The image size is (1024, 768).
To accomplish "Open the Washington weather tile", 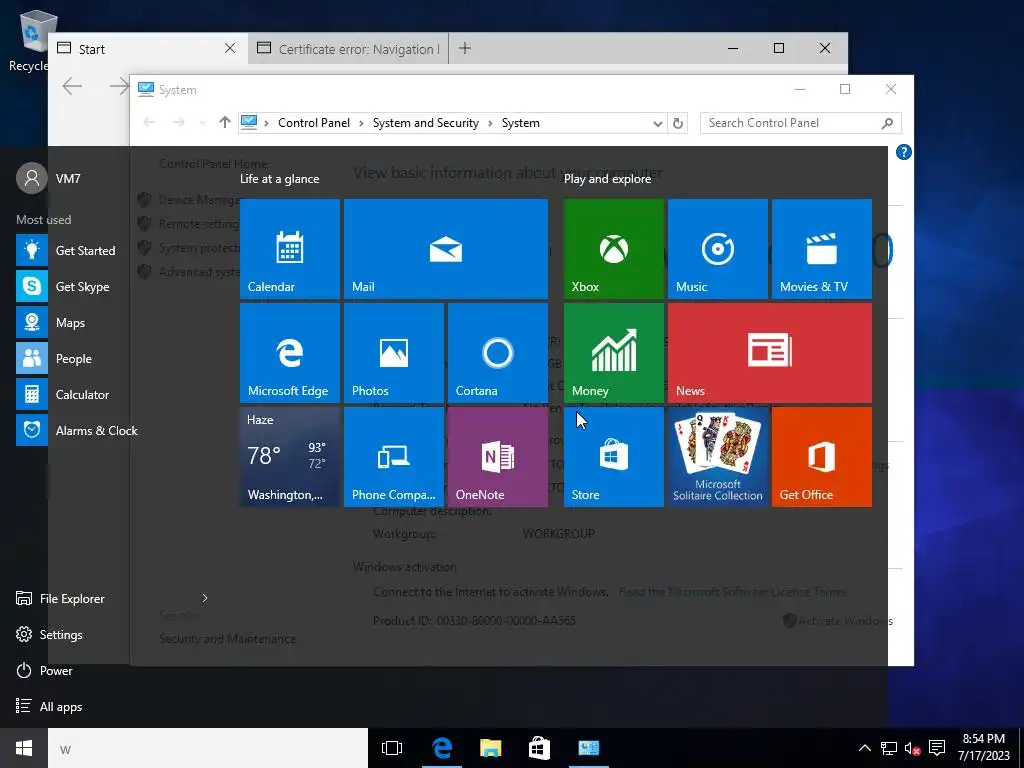I will [x=289, y=456].
